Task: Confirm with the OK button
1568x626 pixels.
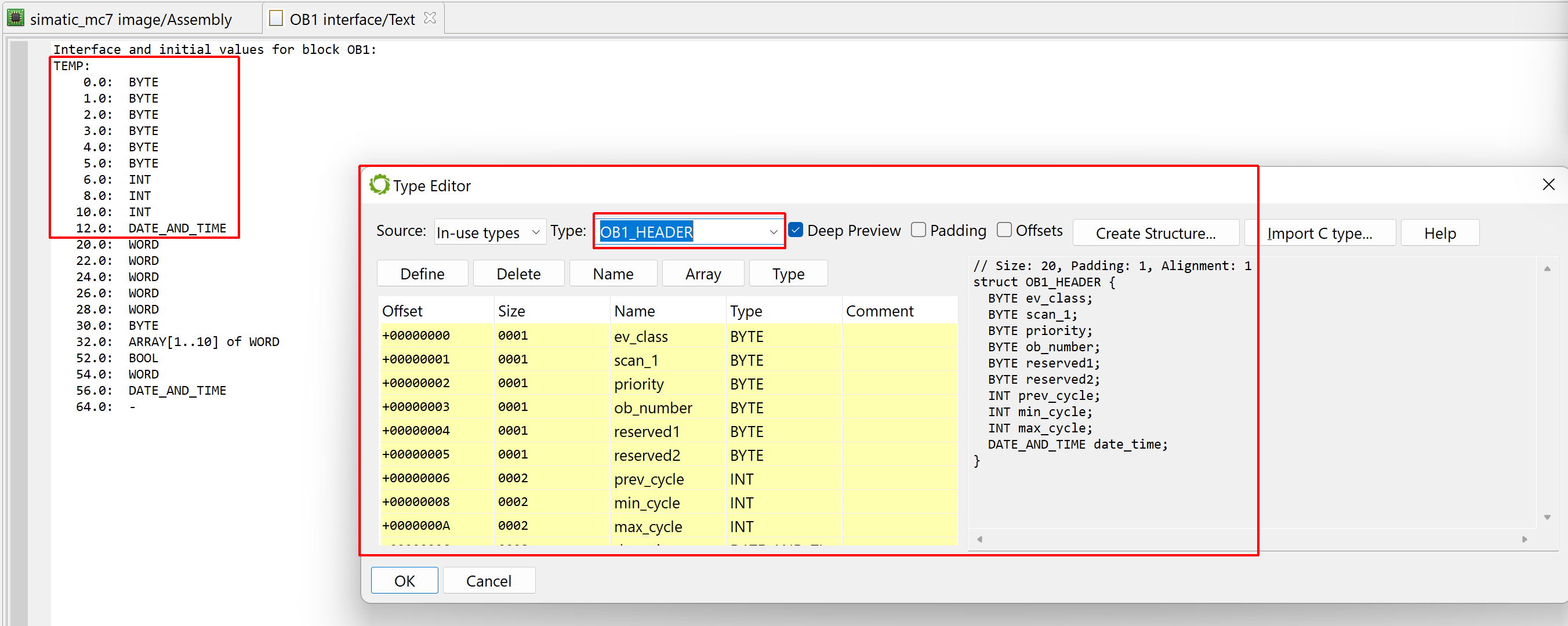Action: (404, 580)
